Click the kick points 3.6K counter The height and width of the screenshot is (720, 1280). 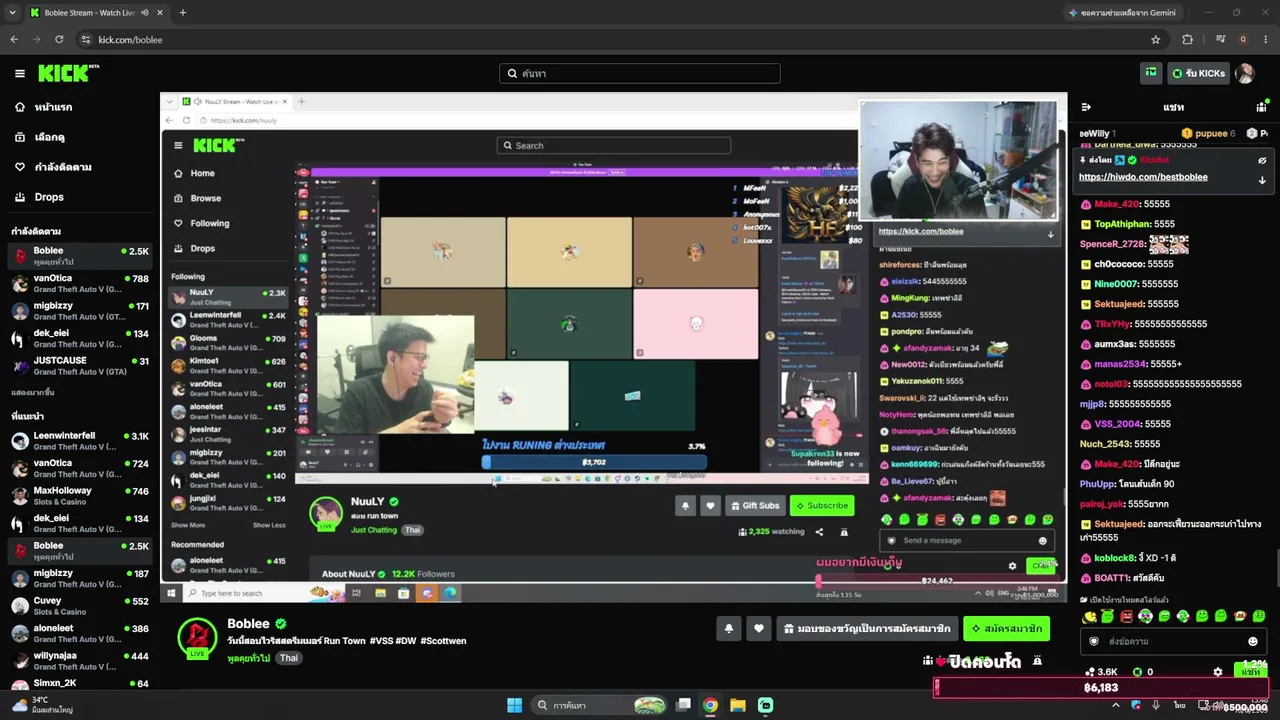tap(1103, 672)
